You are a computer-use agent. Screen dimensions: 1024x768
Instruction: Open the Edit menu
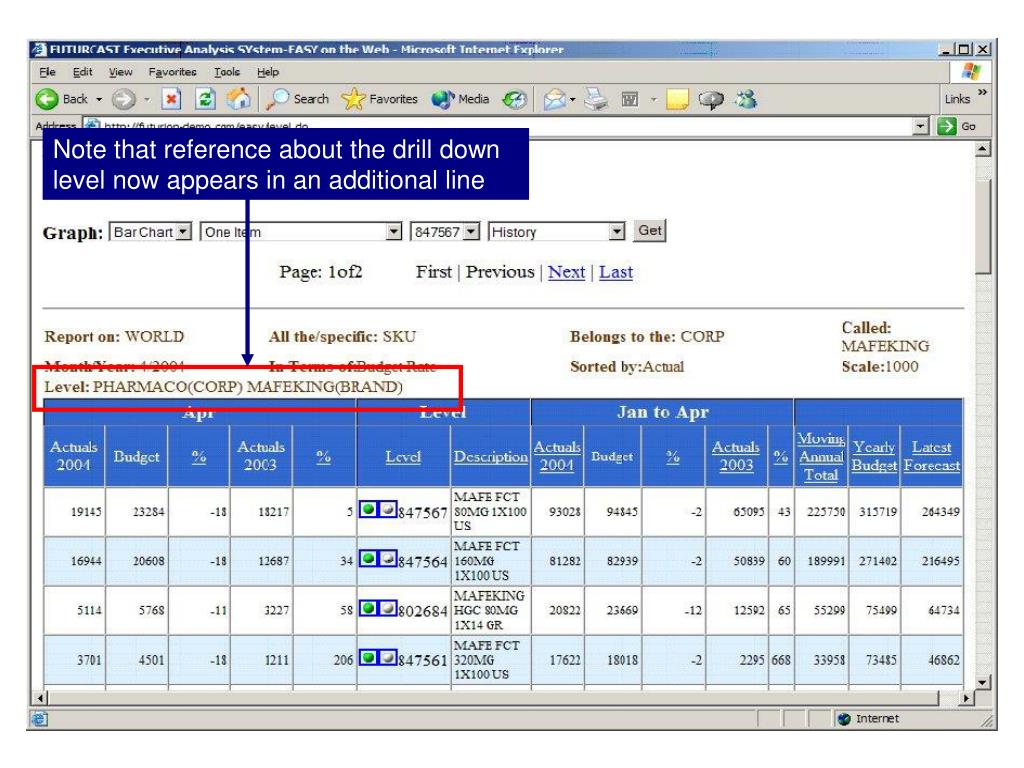coord(82,72)
